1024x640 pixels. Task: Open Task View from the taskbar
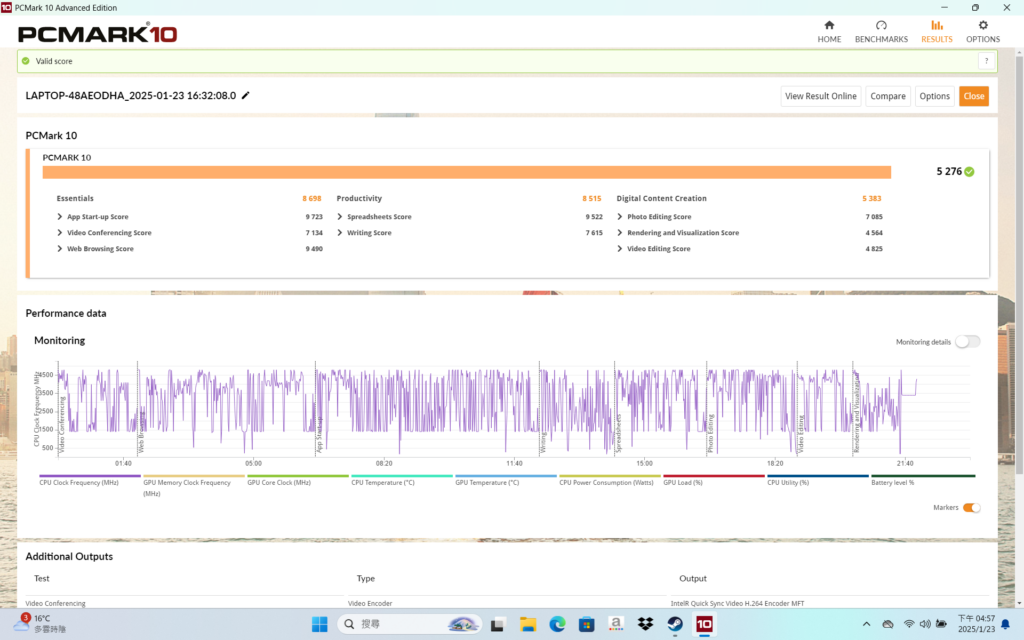pos(497,624)
